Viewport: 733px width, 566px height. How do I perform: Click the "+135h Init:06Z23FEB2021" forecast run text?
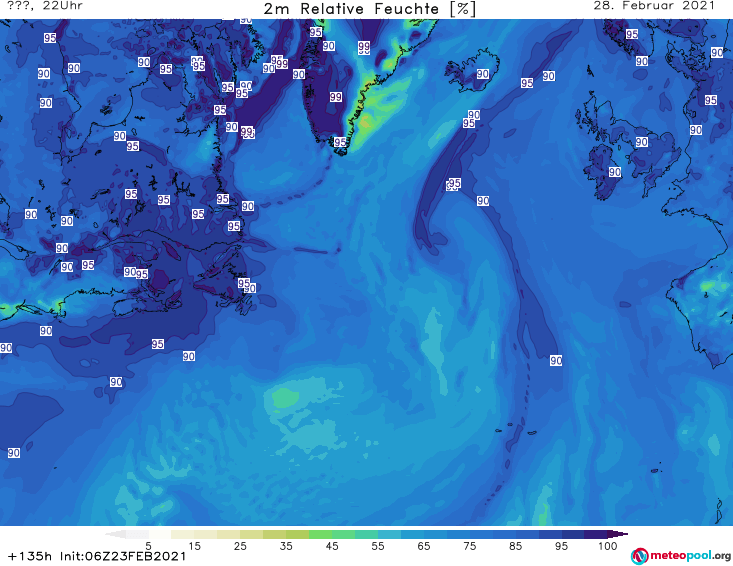(97, 556)
